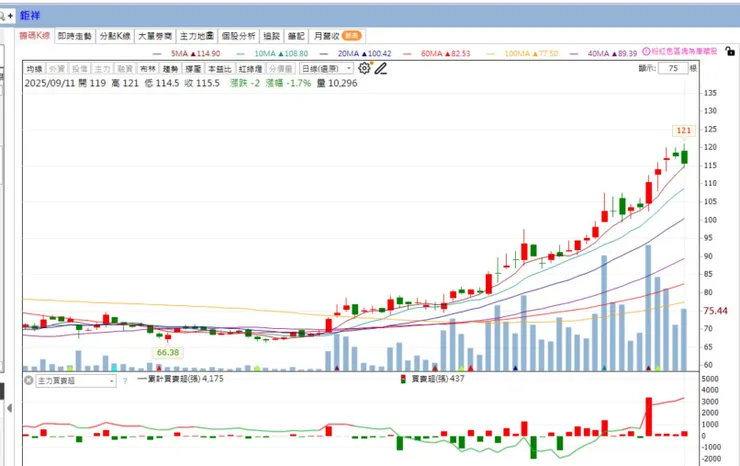Click the latest green candlestick near 121
740x466 pixels.
pos(684,157)
